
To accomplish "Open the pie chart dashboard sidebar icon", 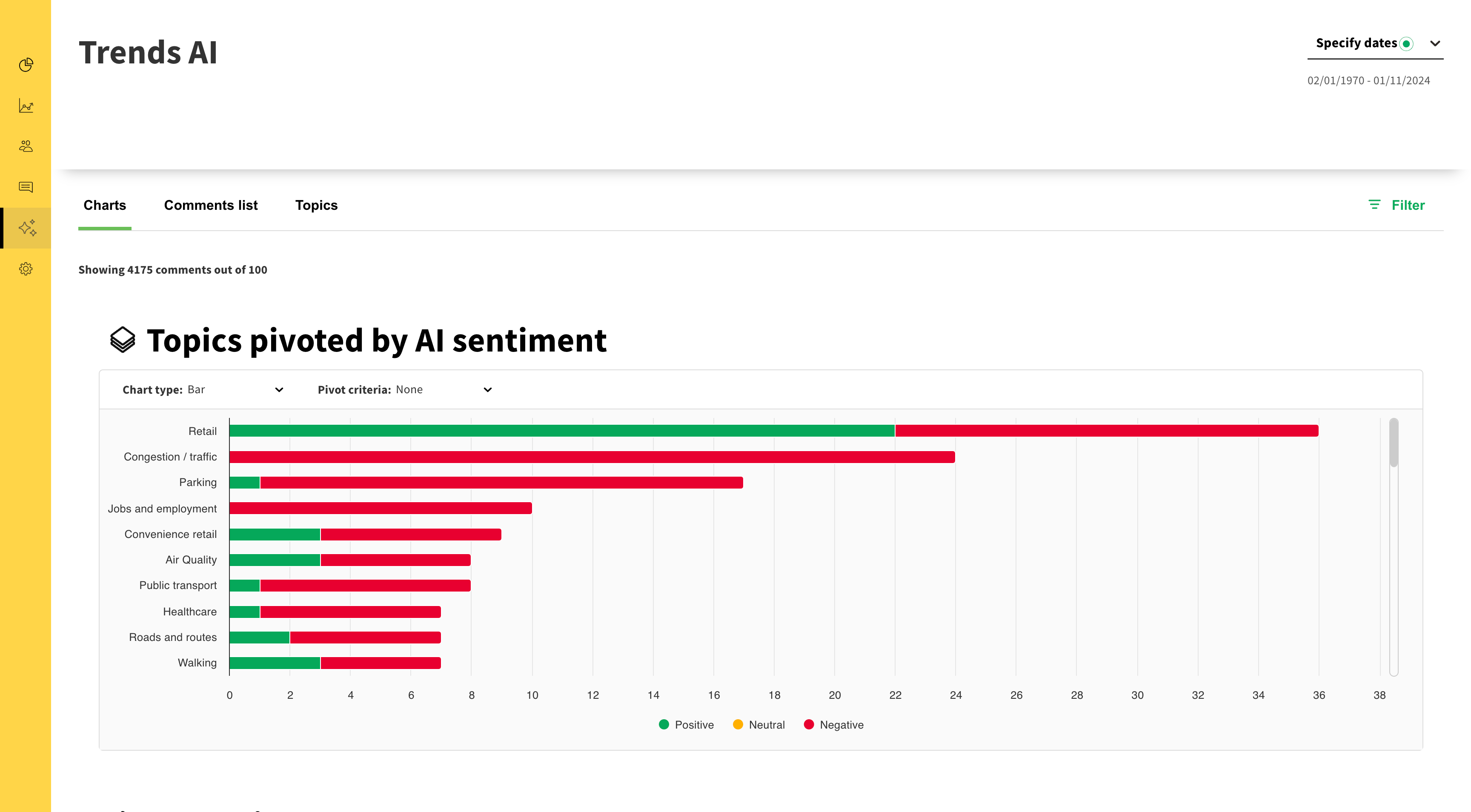I will pos(26,65).
